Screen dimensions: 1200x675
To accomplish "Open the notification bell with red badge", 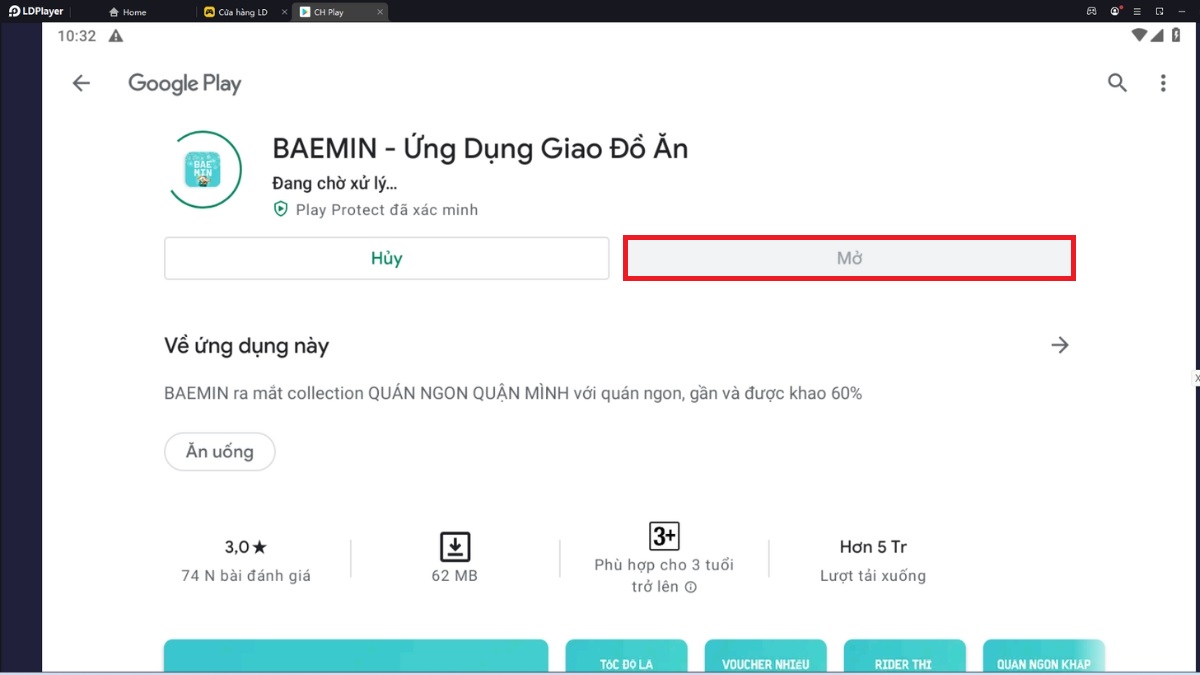I will pyautogui.click(x=1113, y=11).
